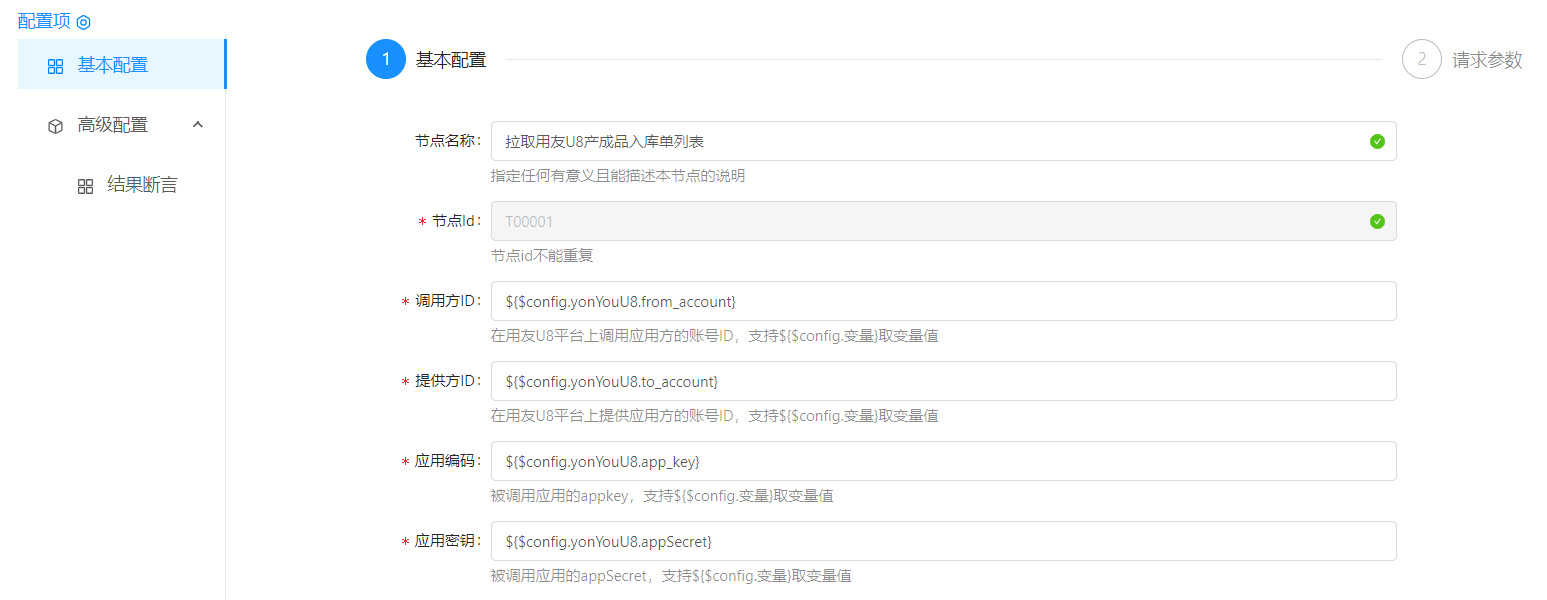The image size is (1547, 600).
Task: Click the 配置项 header link
Action: 45,22
